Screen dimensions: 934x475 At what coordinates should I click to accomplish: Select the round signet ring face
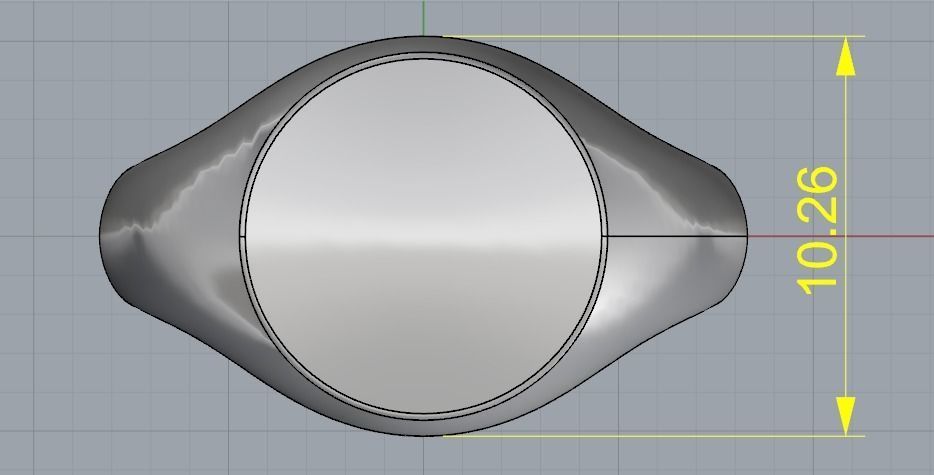click(424, 236)
